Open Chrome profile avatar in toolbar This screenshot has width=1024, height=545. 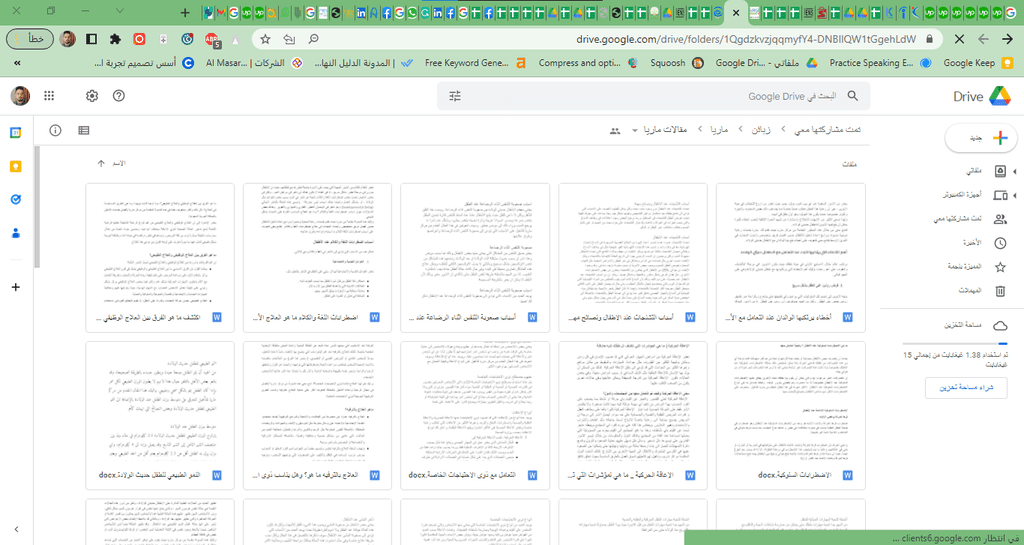click(x=67, y=39)
